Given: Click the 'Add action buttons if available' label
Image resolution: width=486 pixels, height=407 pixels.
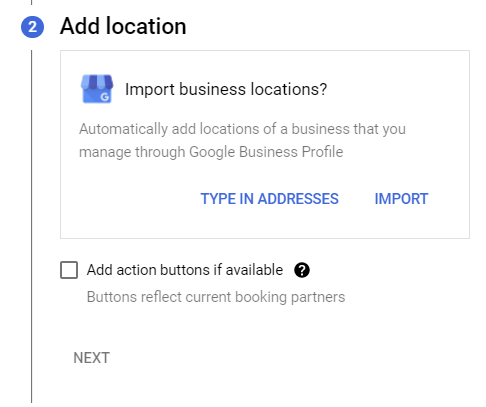Looking at the screenshot, I should point(185,270).
